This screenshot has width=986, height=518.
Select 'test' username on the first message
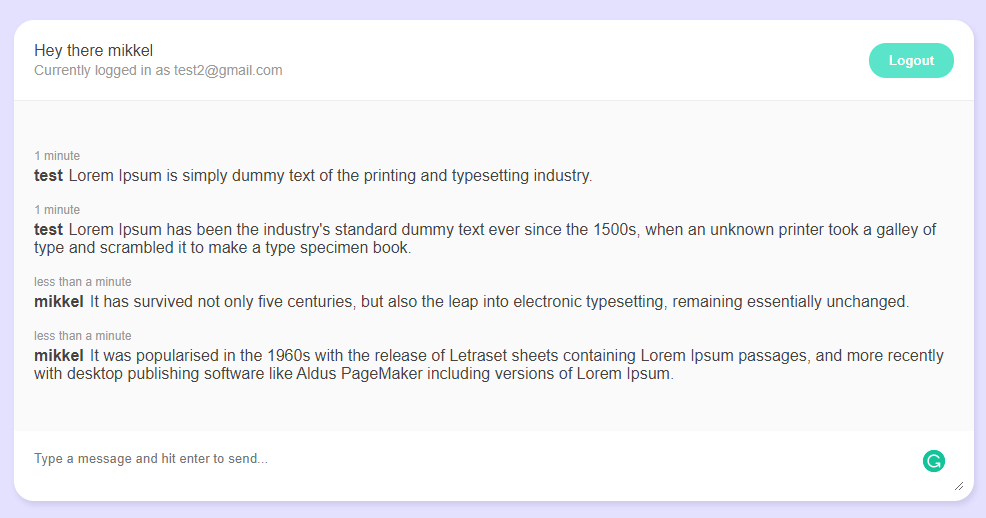coord(48,176)
